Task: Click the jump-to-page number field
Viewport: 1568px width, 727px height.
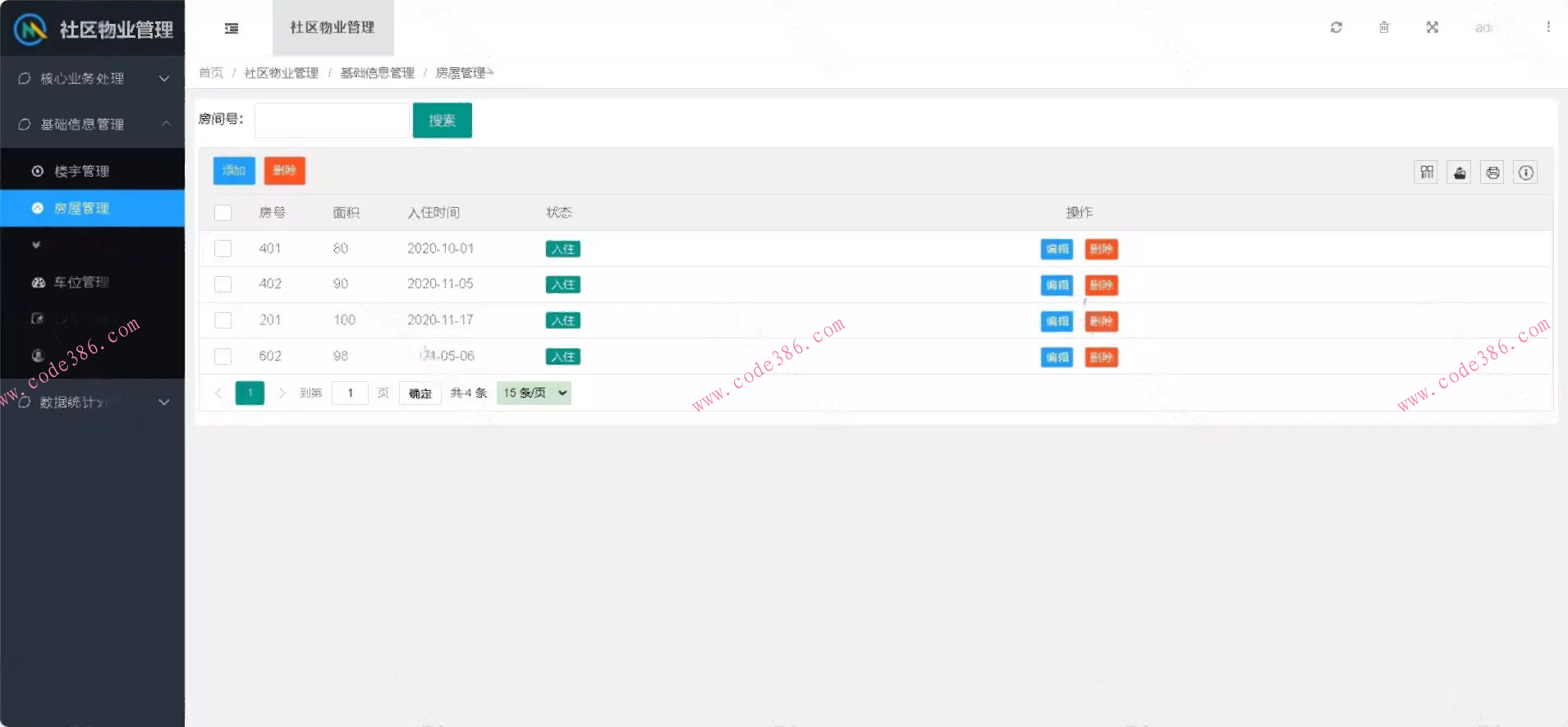Action: (x=350, y=393)
